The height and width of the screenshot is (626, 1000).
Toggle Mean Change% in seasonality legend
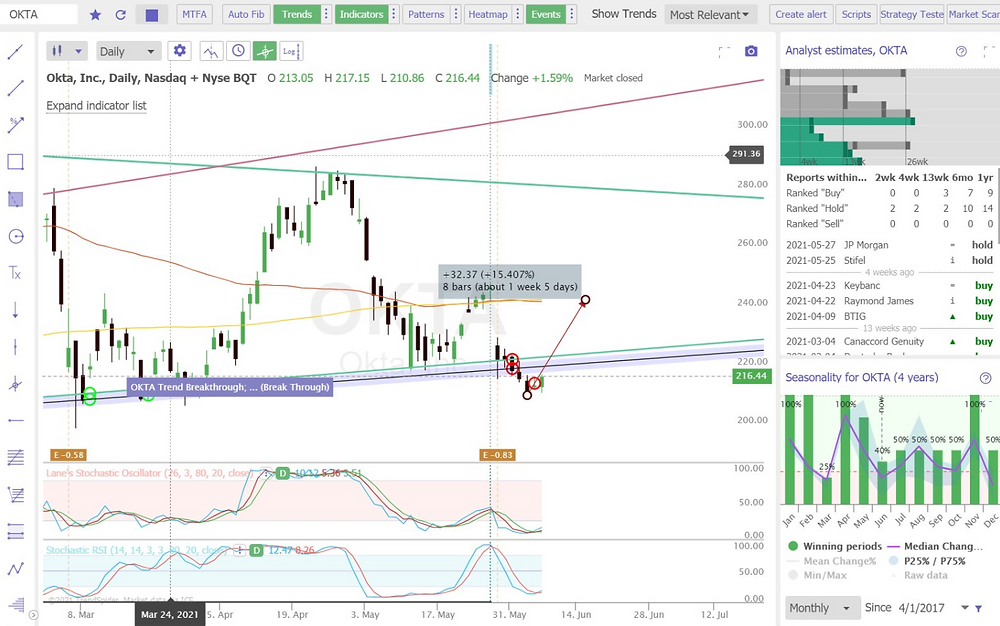832,561
